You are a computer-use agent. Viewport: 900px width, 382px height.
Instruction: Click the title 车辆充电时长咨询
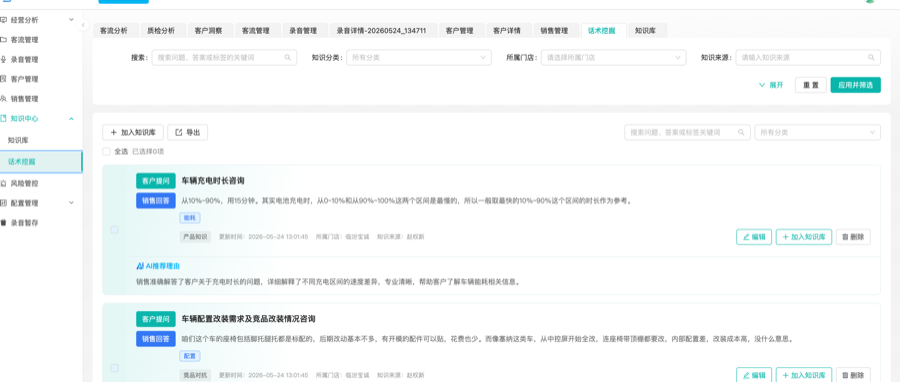pyautogui.click(x=213, y=181)
